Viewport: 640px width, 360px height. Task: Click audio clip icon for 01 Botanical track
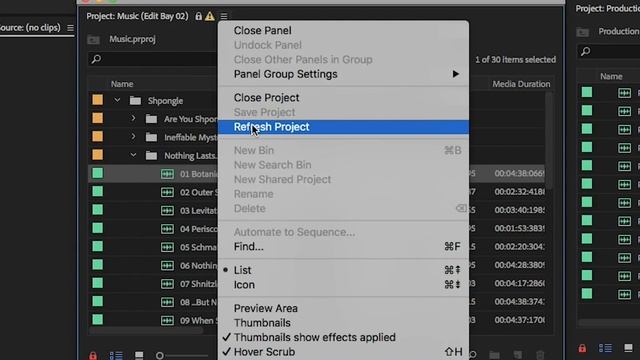[x=167, y=174]
